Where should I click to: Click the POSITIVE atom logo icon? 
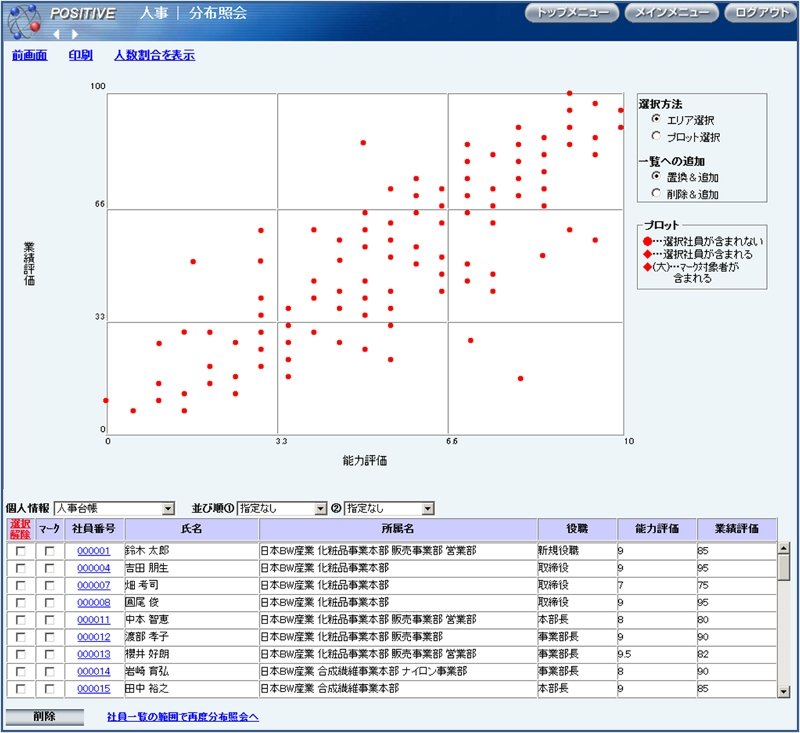click(x=25, y=21)
